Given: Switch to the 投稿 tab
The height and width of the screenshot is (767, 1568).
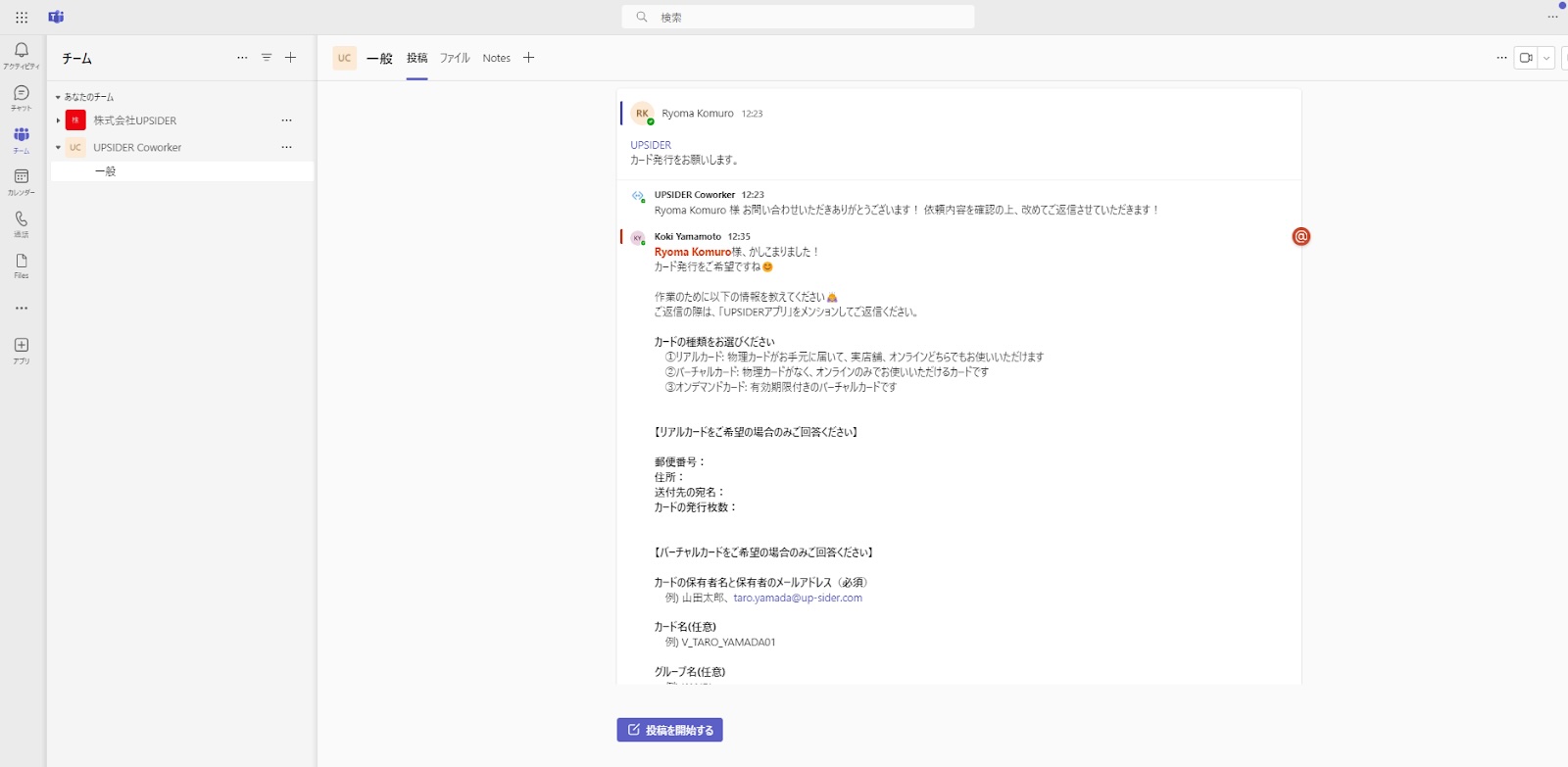Looking at the screenshot, I should coord(417,58).
